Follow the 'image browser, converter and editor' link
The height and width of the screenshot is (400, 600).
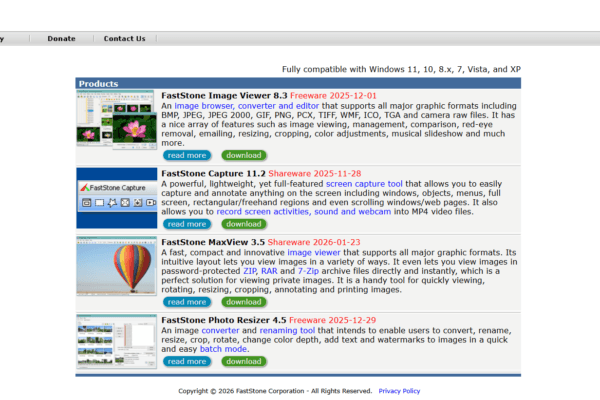246,106
